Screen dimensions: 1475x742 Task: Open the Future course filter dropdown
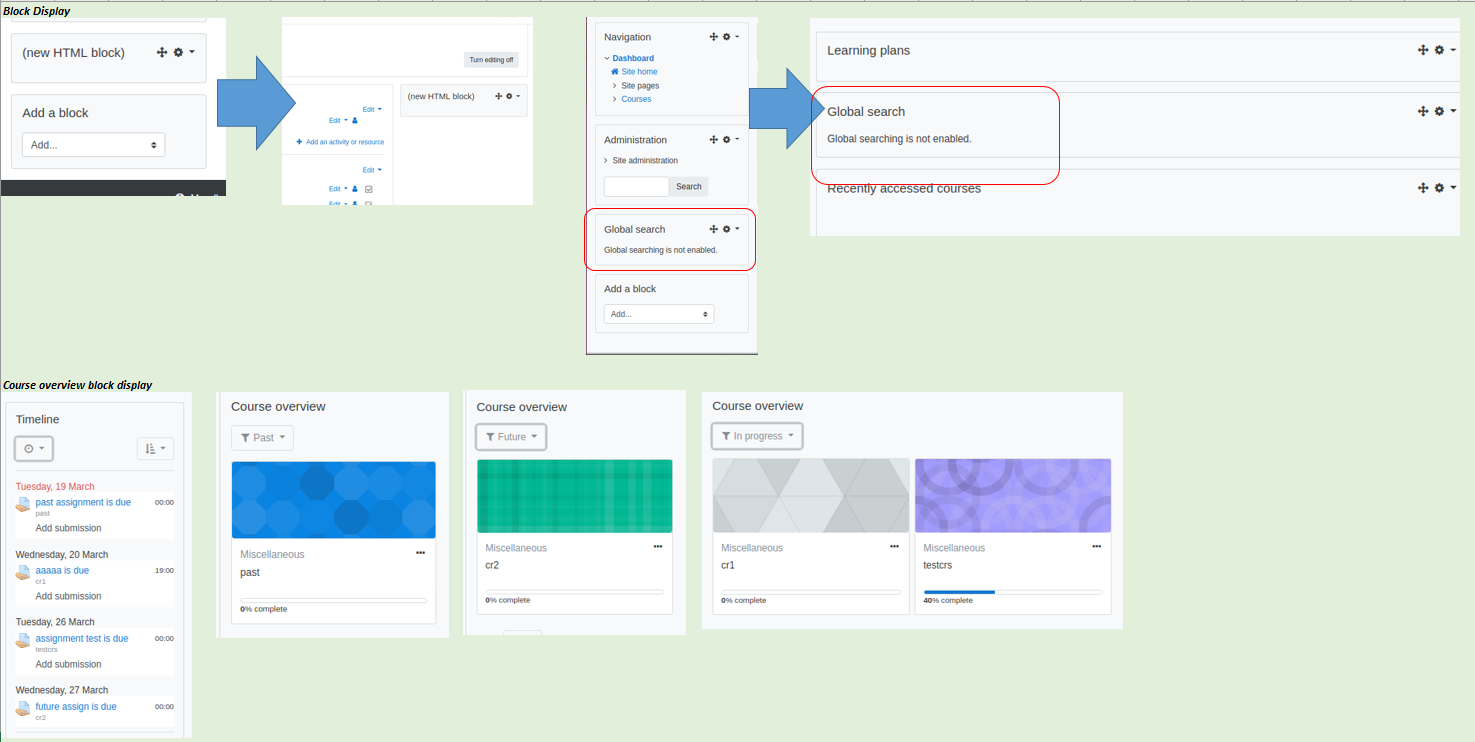tap(511, 437)
